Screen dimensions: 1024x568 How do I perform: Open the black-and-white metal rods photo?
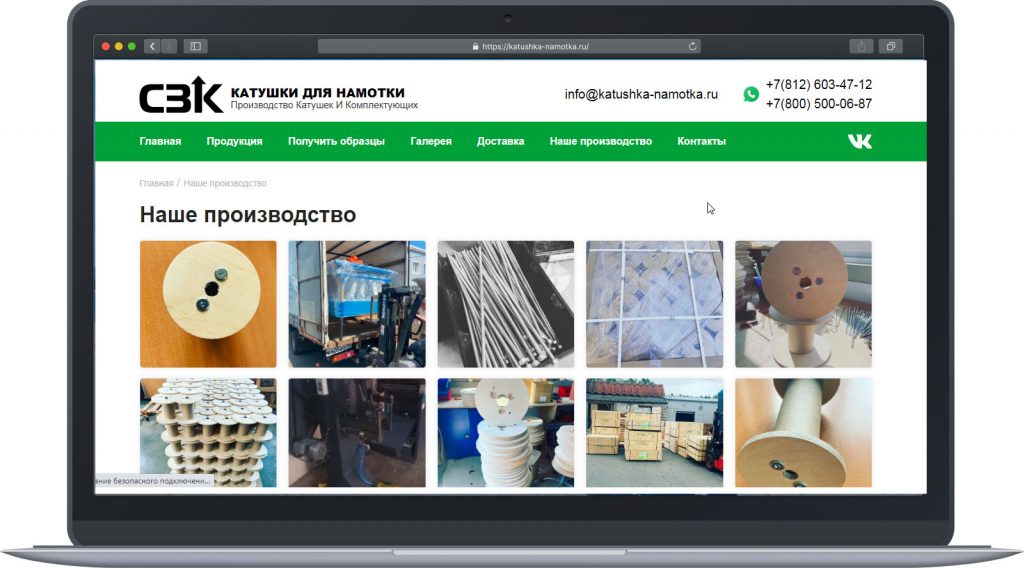[506, 304]
